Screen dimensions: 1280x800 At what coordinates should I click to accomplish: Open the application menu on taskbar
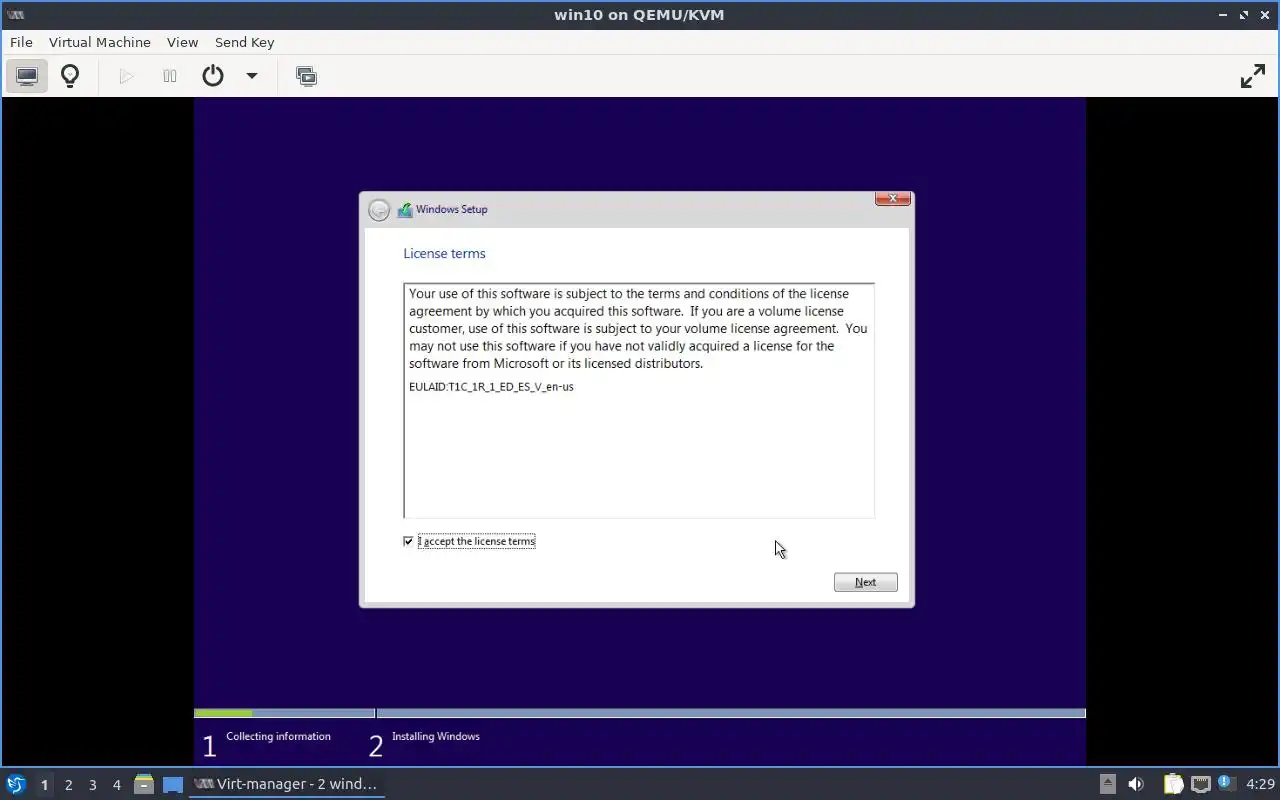click(x=16, y=784)
